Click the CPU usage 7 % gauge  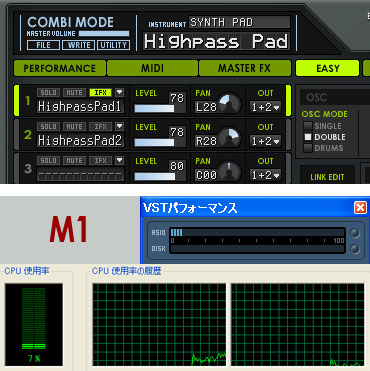coord(34,324)
